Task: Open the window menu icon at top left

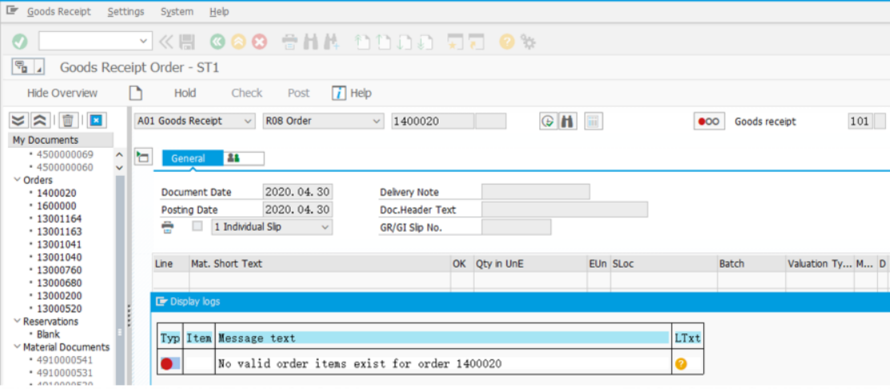Action: click(12, 11)
